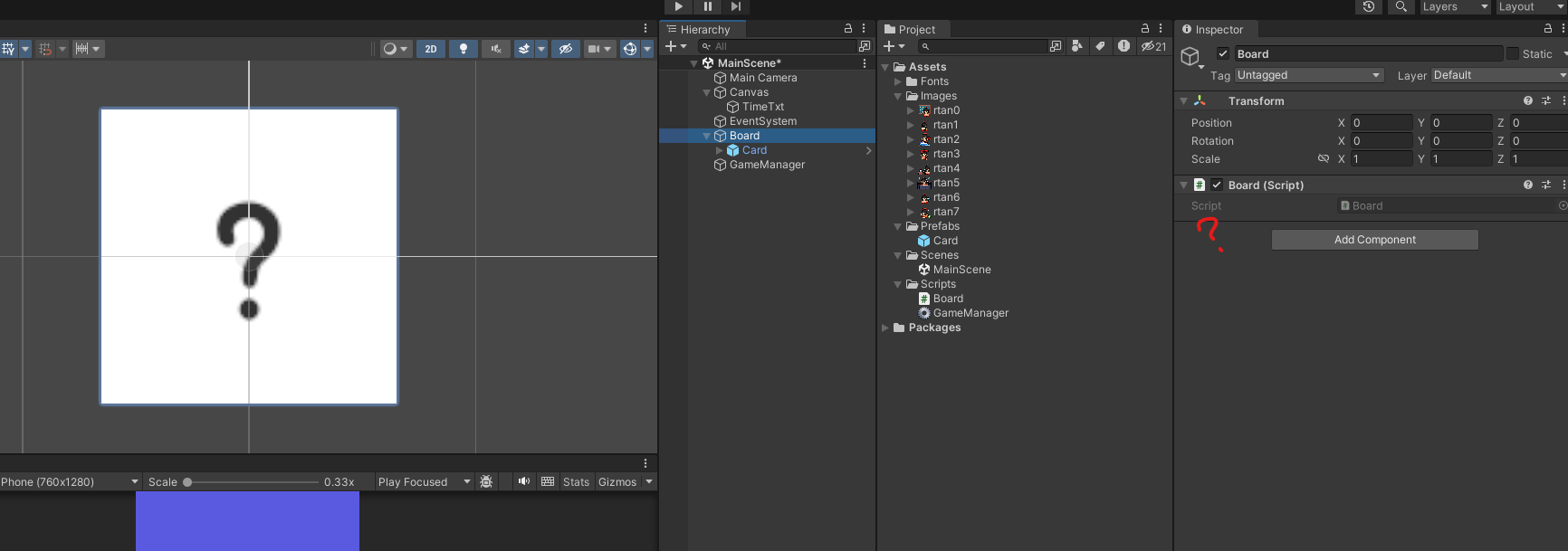This screenshot has height=551, width=1568.
Task: Collapse the Canvas object in Hierarchy
Action: pyautogui.click(x=707, y=92)
